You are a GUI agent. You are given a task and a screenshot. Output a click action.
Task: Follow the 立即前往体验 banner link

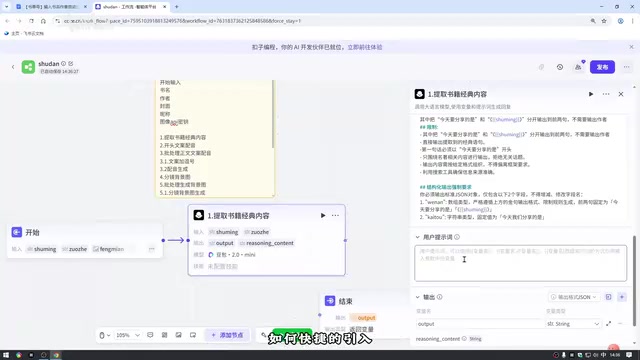point(365,47)
